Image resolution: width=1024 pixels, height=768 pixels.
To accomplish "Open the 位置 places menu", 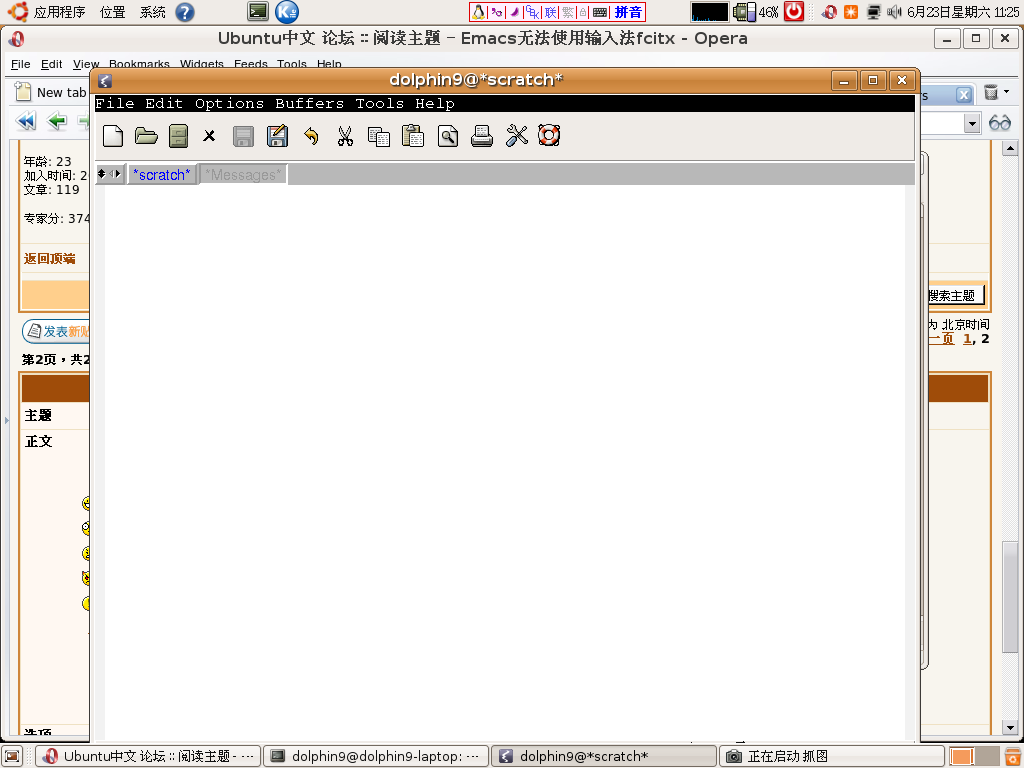I will [112, 12].
